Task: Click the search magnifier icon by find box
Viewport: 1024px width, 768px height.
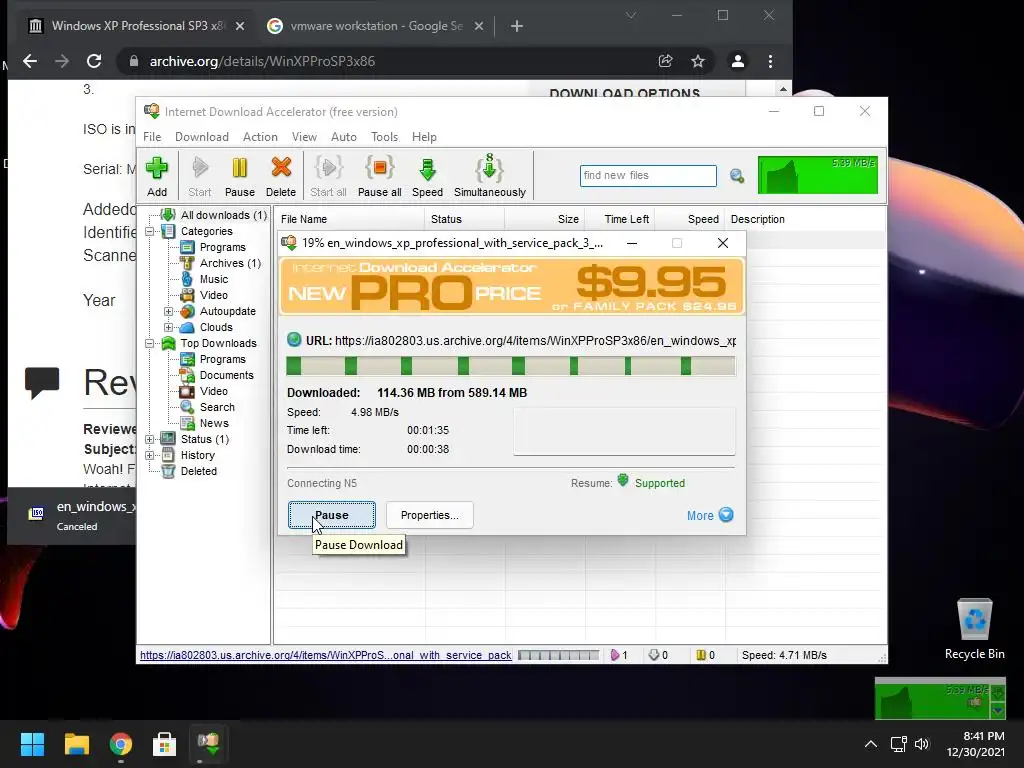Action: [x=737, y=176]
